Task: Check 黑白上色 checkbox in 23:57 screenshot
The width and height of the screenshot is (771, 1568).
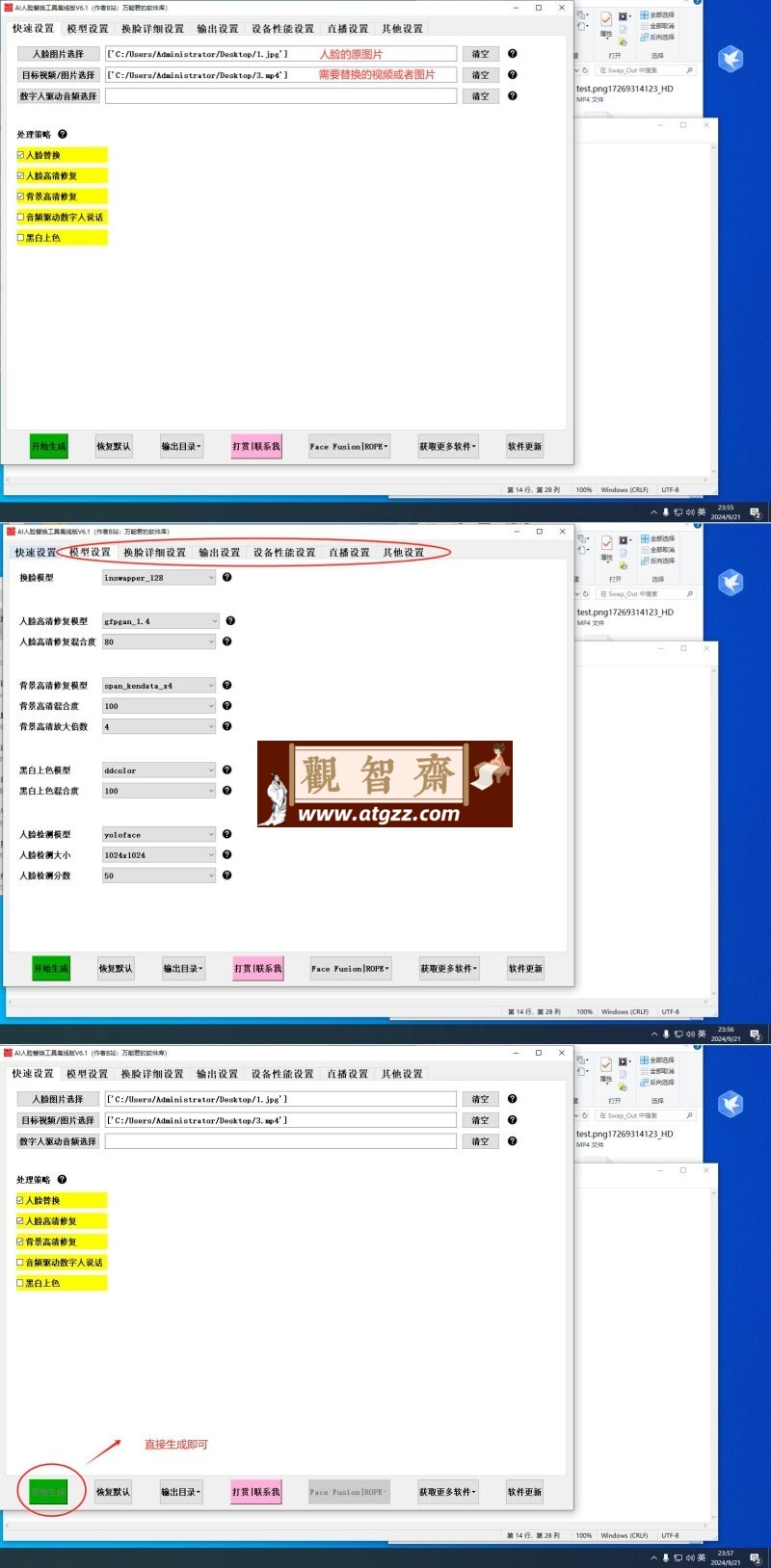Action: [x=20, y=1283]
